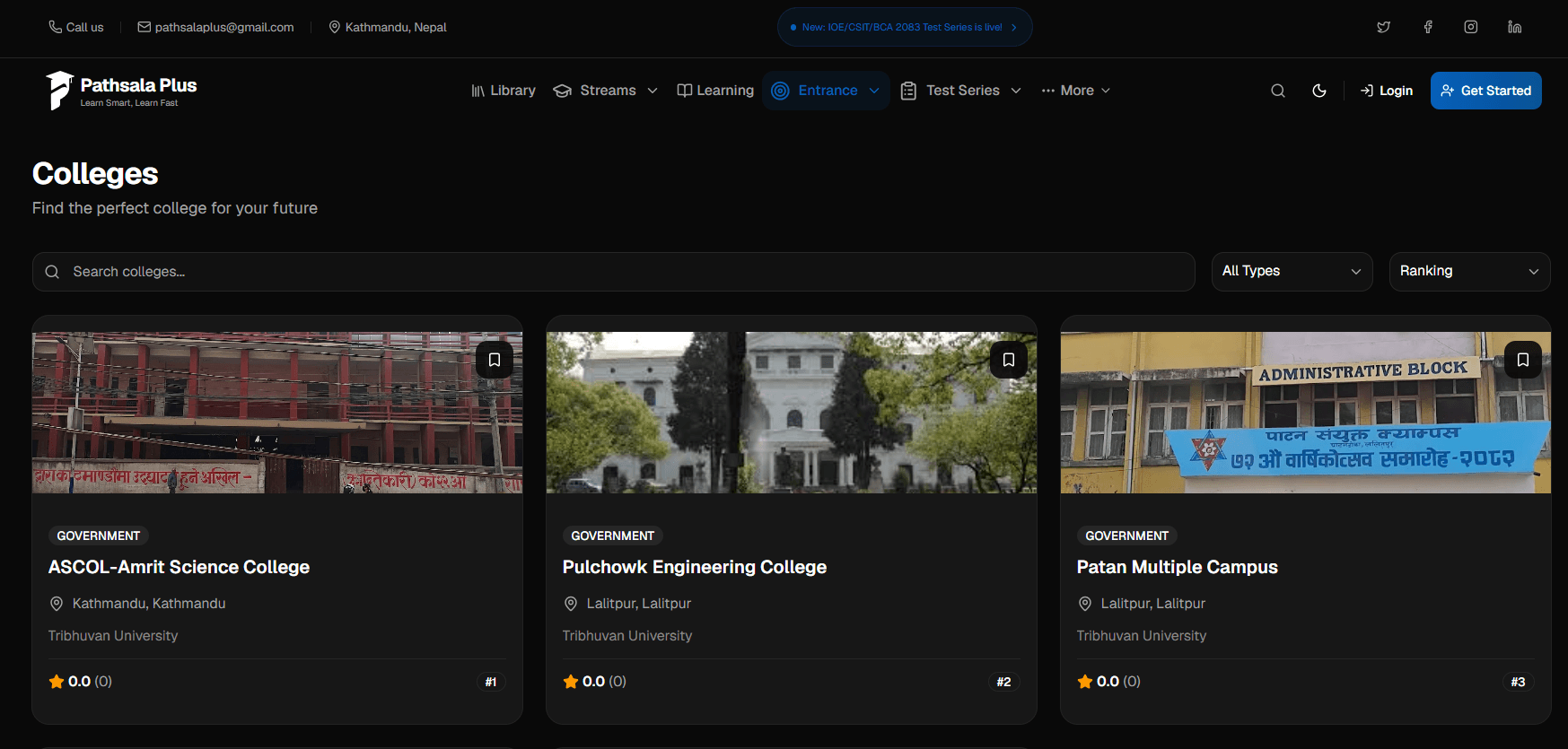Click the #2 rank badge

coord(1004,682)
